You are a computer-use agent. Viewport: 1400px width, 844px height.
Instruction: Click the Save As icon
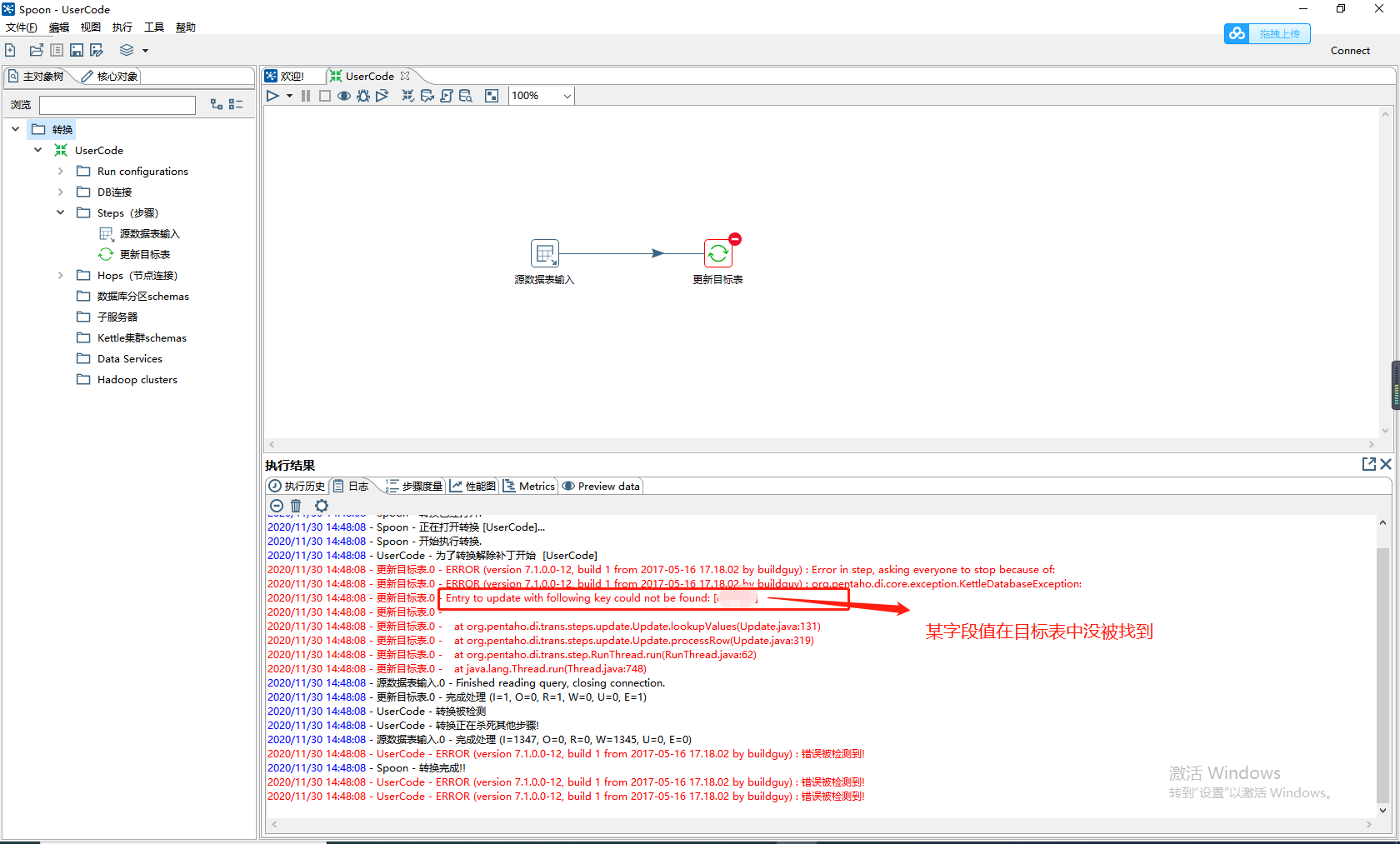pyautogui.click(x=97, y=50)
